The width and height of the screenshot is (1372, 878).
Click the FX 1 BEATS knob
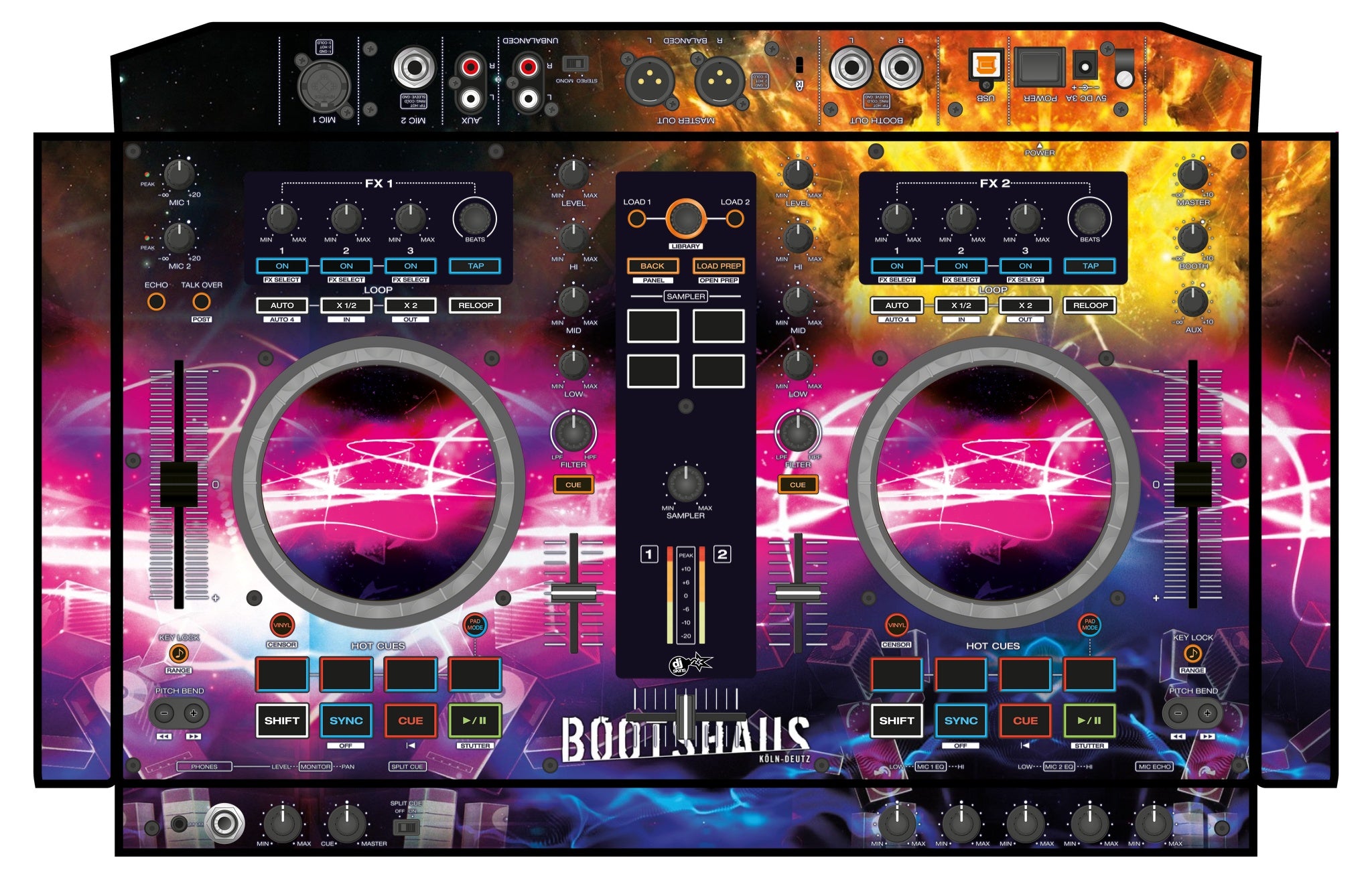[x=474, y=218]
